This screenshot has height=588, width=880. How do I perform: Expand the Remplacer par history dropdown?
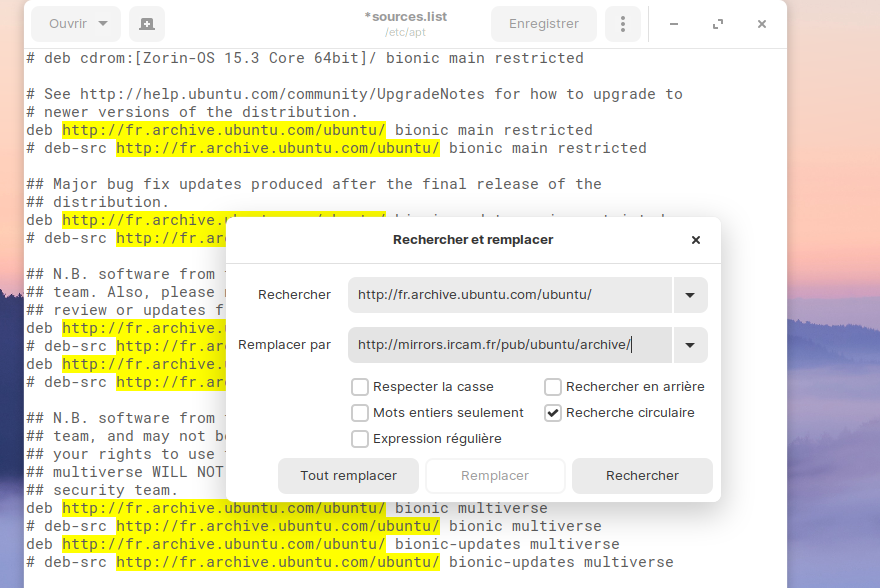click(x=690, y=345)
